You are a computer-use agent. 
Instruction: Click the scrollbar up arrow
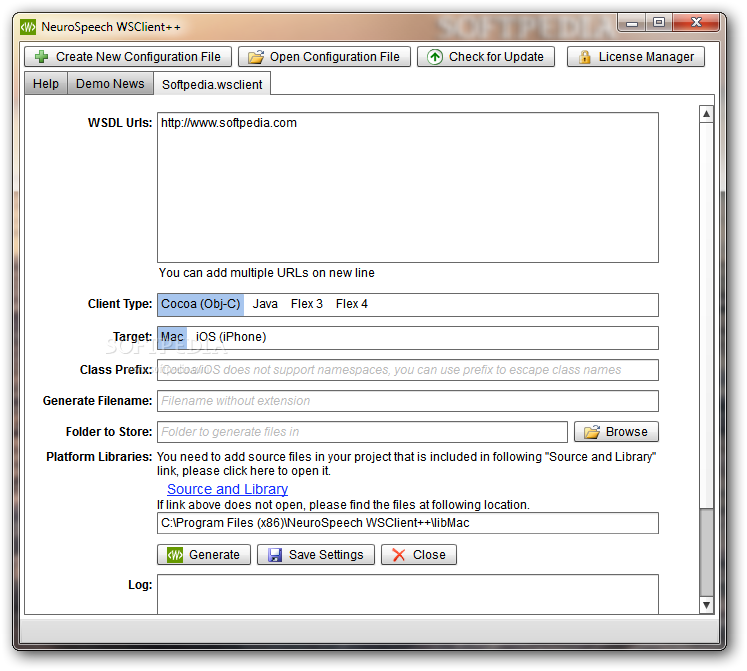pos(707,114)
